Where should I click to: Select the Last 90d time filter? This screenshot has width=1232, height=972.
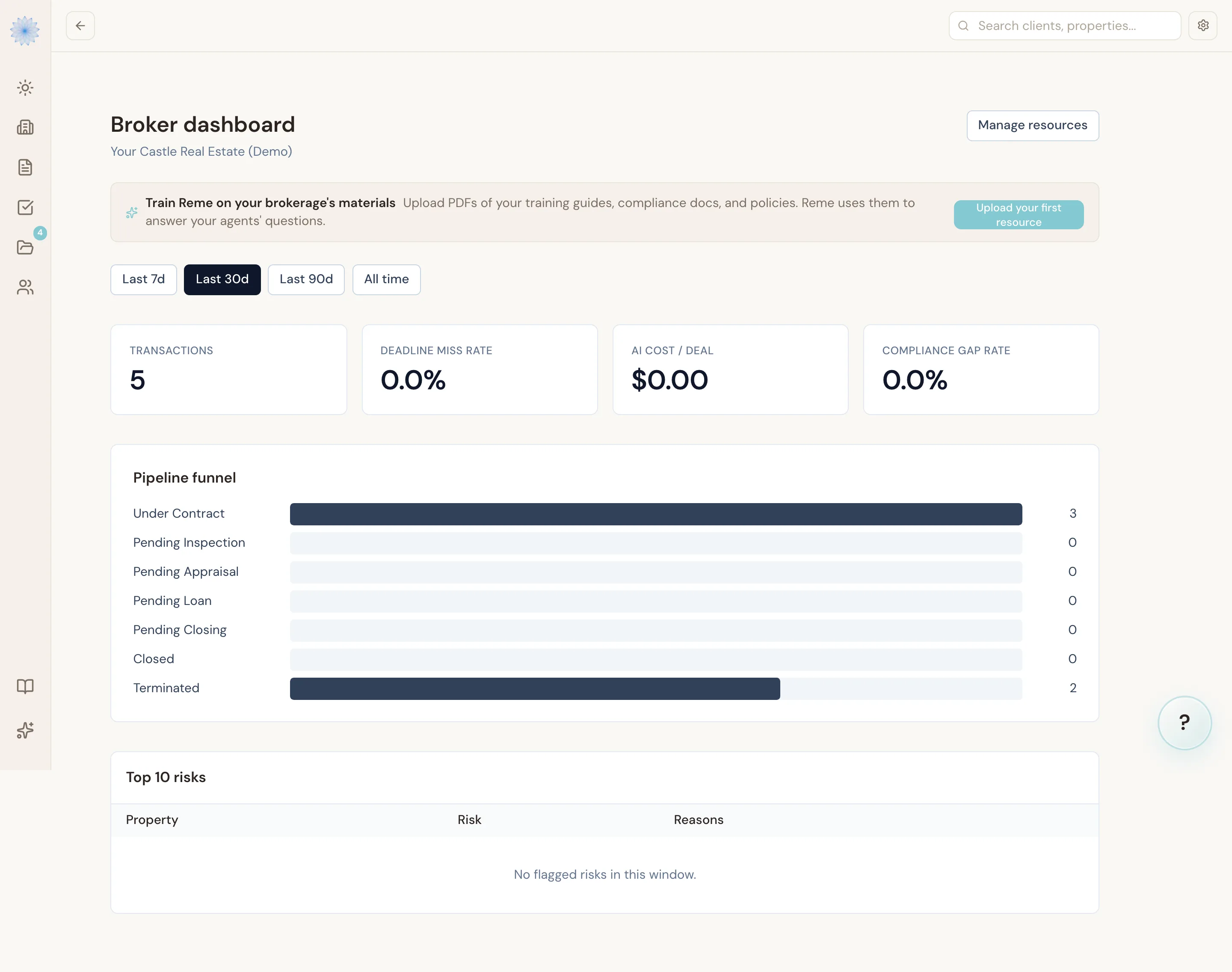[x=306, y=279]
